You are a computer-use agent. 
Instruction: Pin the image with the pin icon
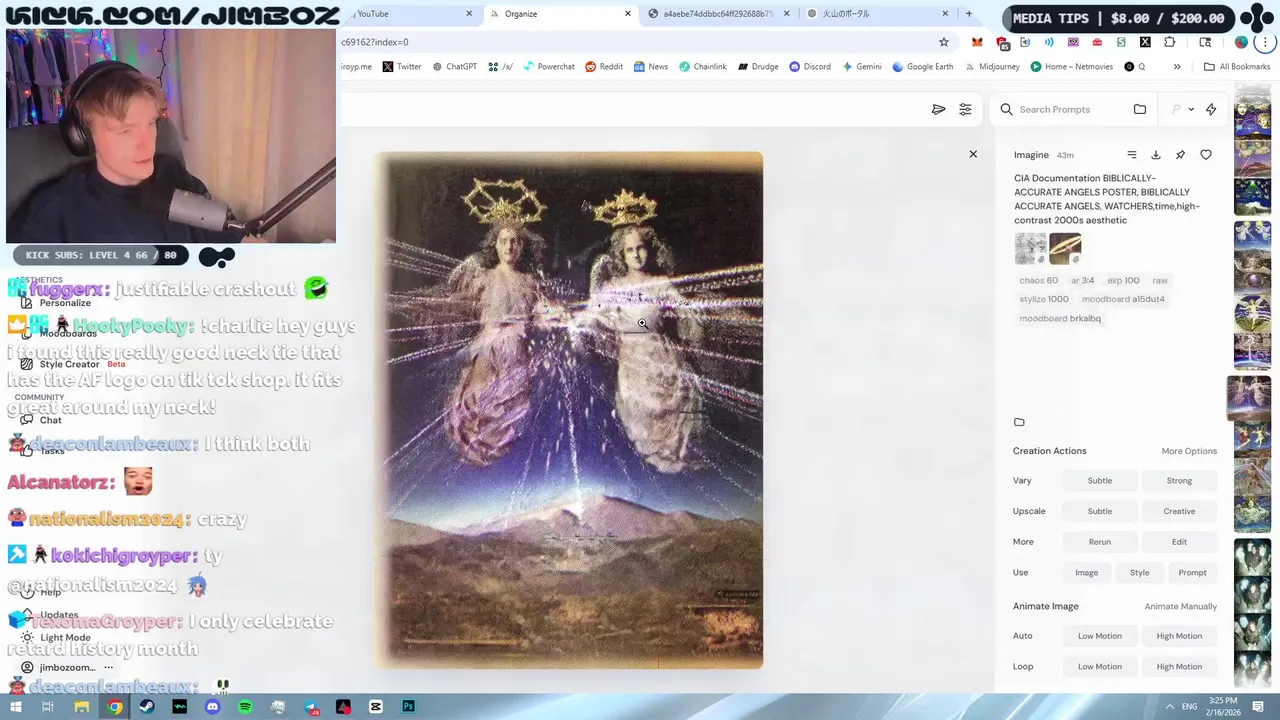(x=1181, y=155)
